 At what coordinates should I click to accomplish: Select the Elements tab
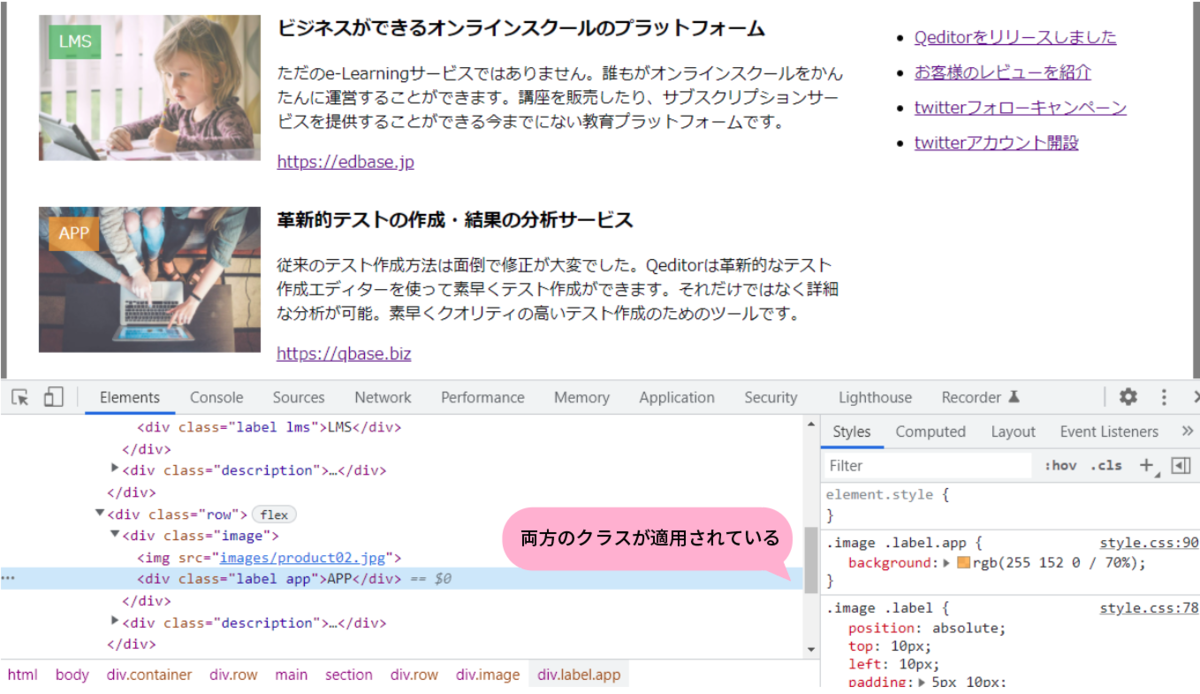pyautogui.click(x=129, y=397)
